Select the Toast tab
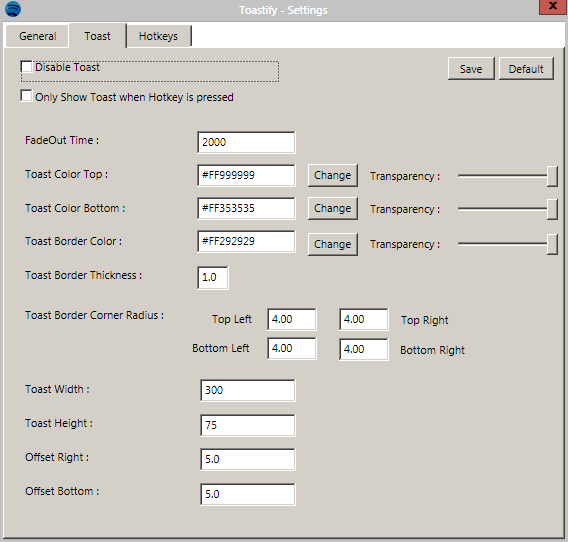Screen dimensions: 568x542 97,36
